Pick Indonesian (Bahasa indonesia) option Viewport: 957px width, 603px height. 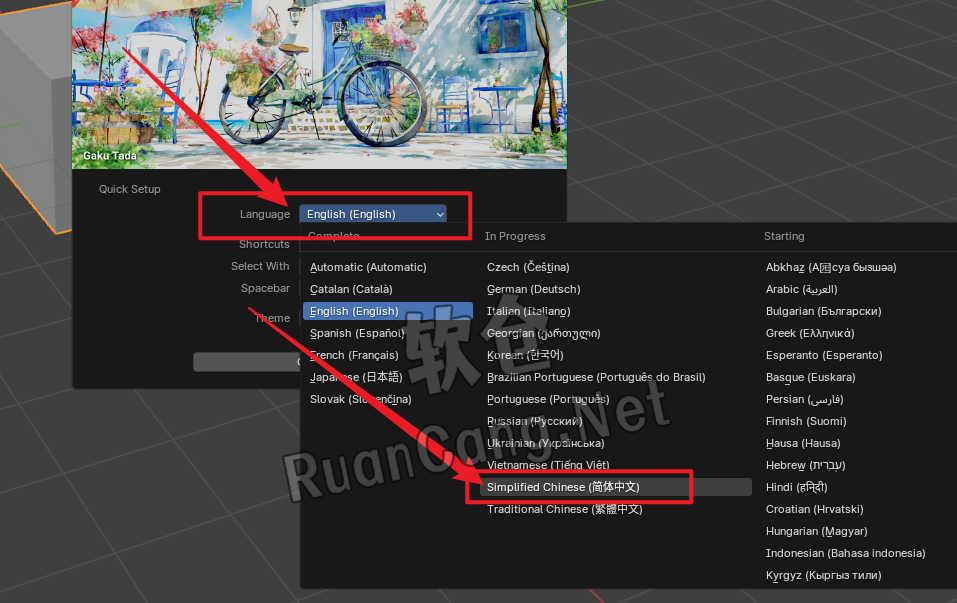coord(845,553)
